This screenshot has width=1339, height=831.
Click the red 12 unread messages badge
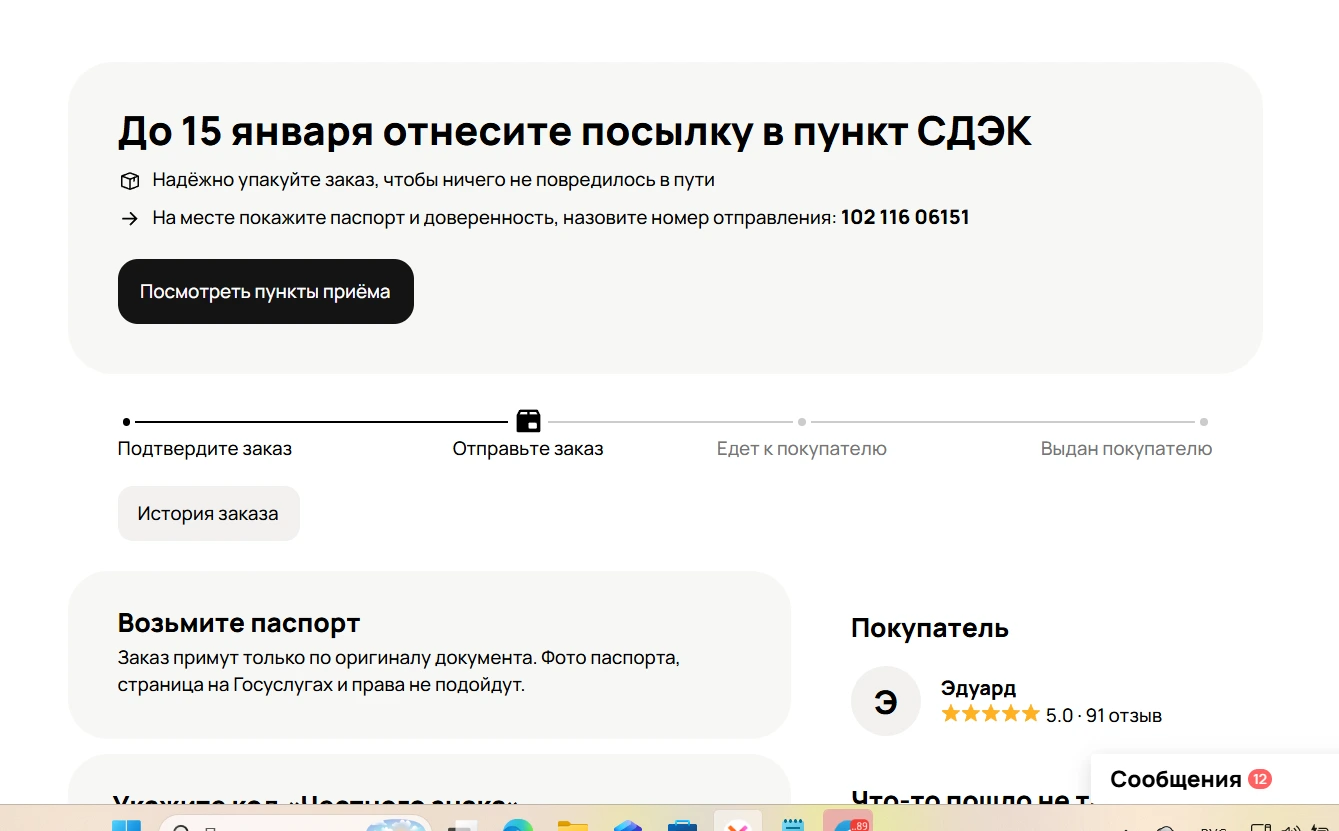click(1260, 779)
